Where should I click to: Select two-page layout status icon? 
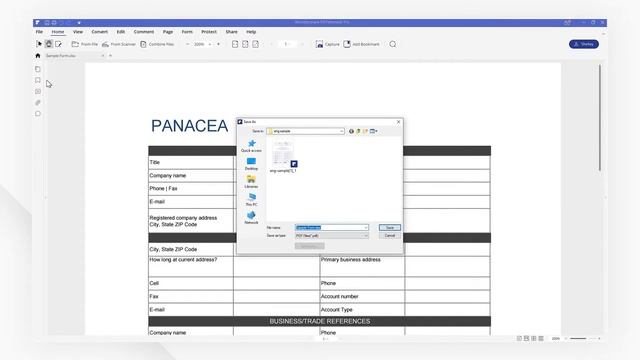[534, 338]
